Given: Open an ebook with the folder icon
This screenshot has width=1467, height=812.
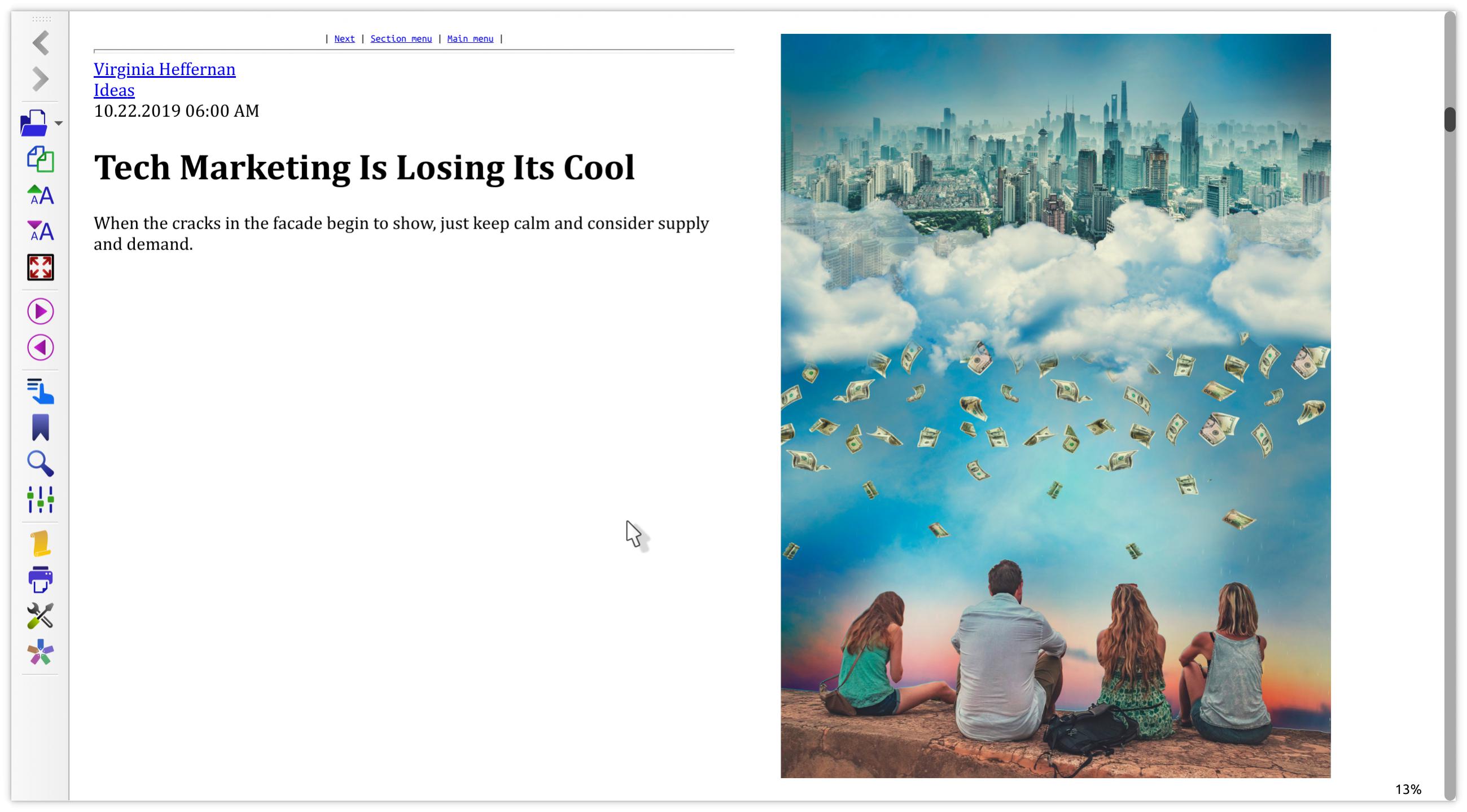Looking at the screenshot, I should pos(34,123).
